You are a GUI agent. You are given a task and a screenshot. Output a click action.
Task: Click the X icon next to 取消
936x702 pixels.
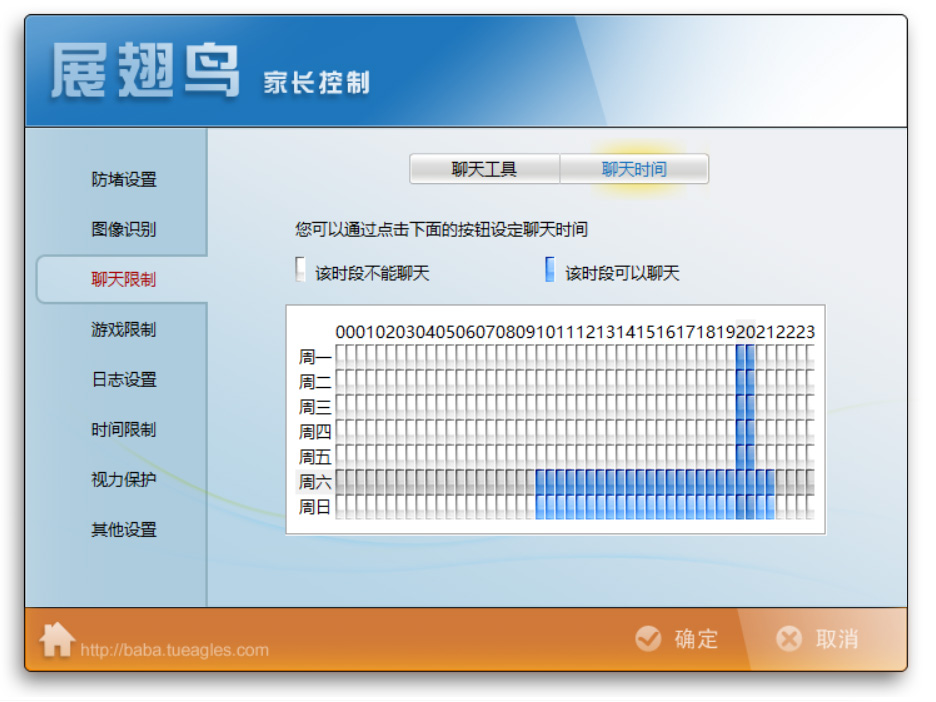pyautogui.click(x=789, y=639)
